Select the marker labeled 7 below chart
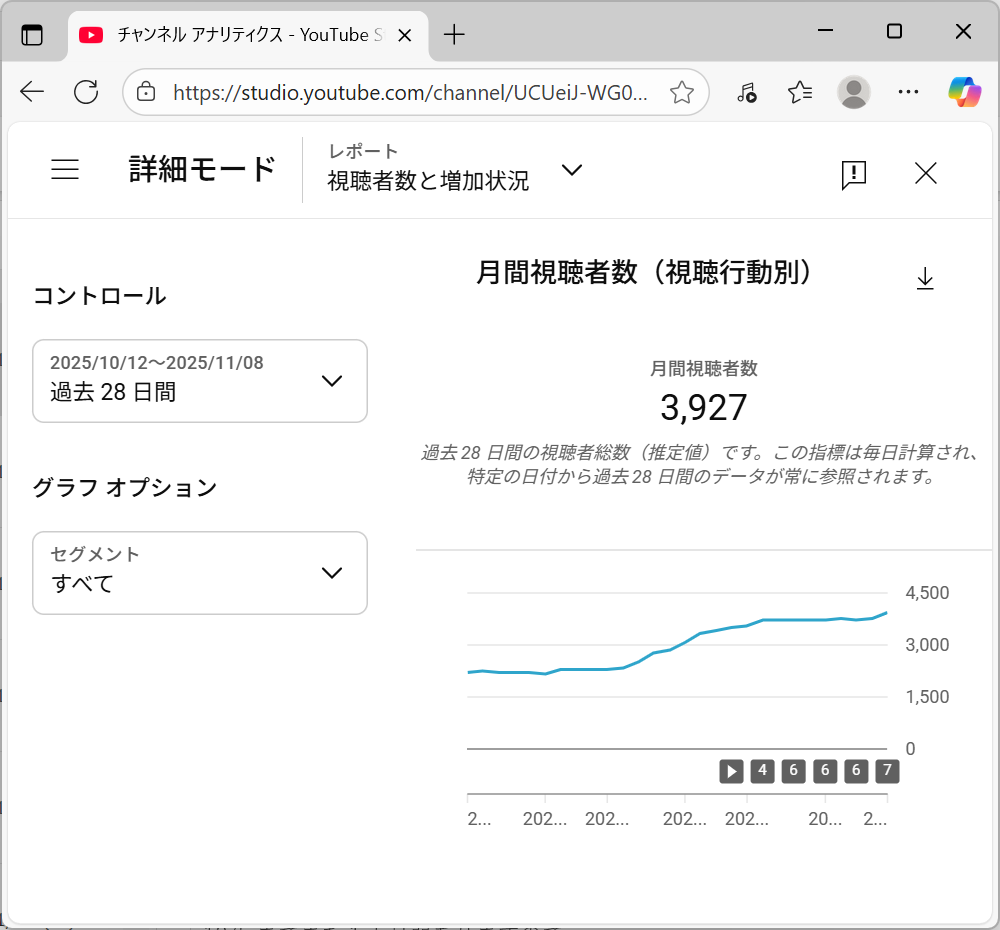This screenshot has width=1000, height=930. tap(886, 771)
